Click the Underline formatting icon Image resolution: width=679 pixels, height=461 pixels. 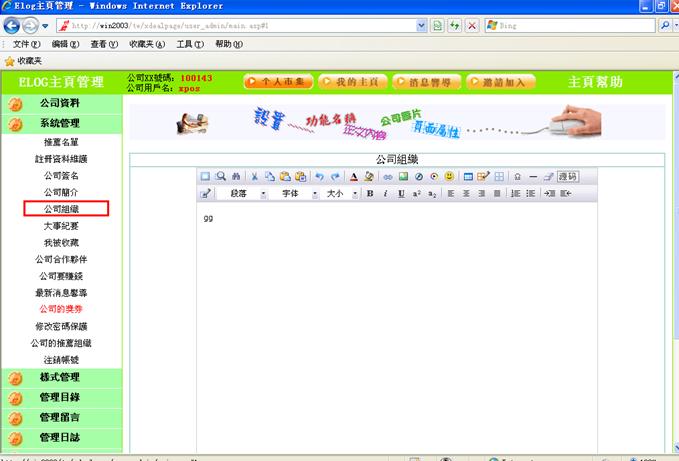pos(401,193)
